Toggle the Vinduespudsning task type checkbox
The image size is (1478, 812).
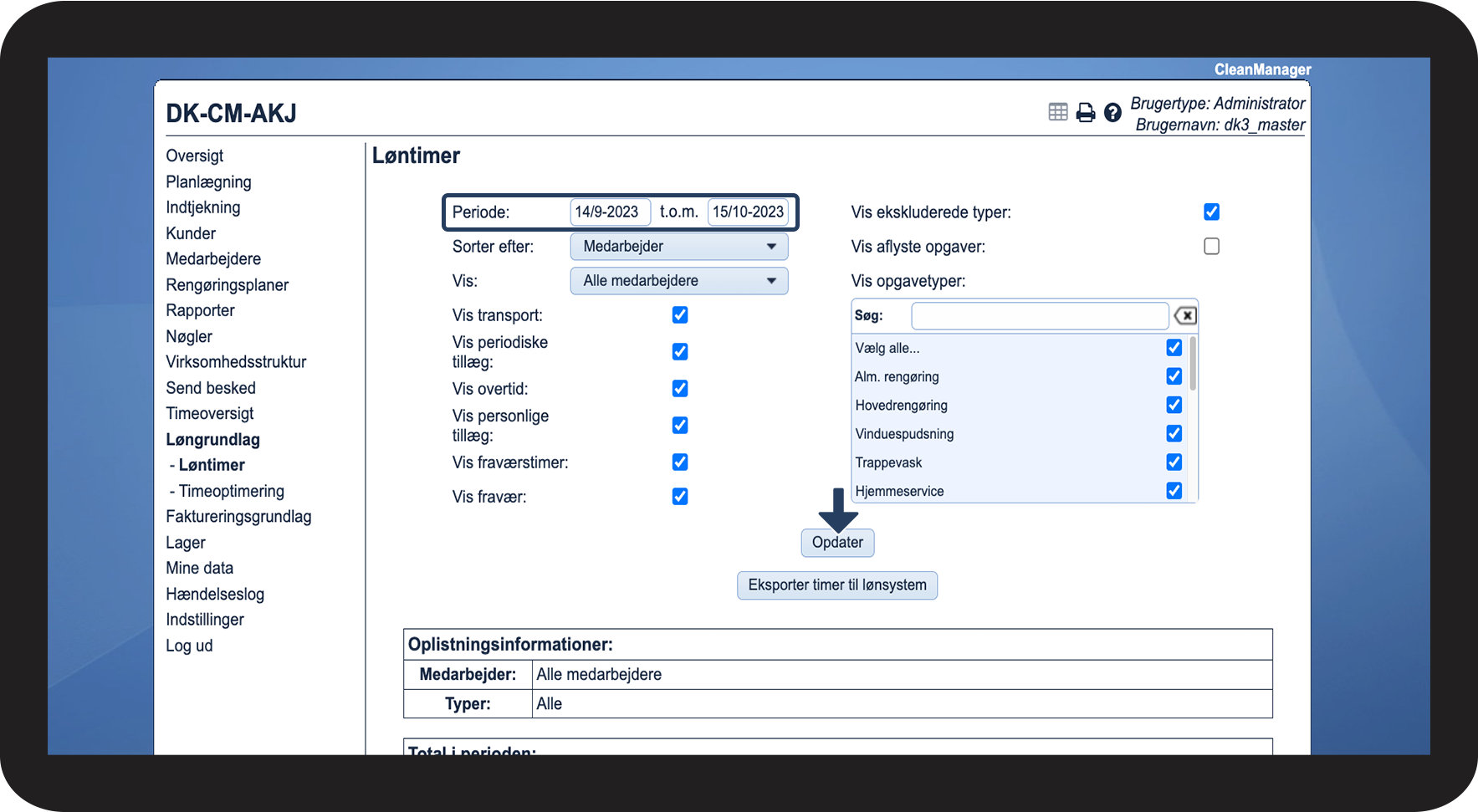(x=1174, y=433)
